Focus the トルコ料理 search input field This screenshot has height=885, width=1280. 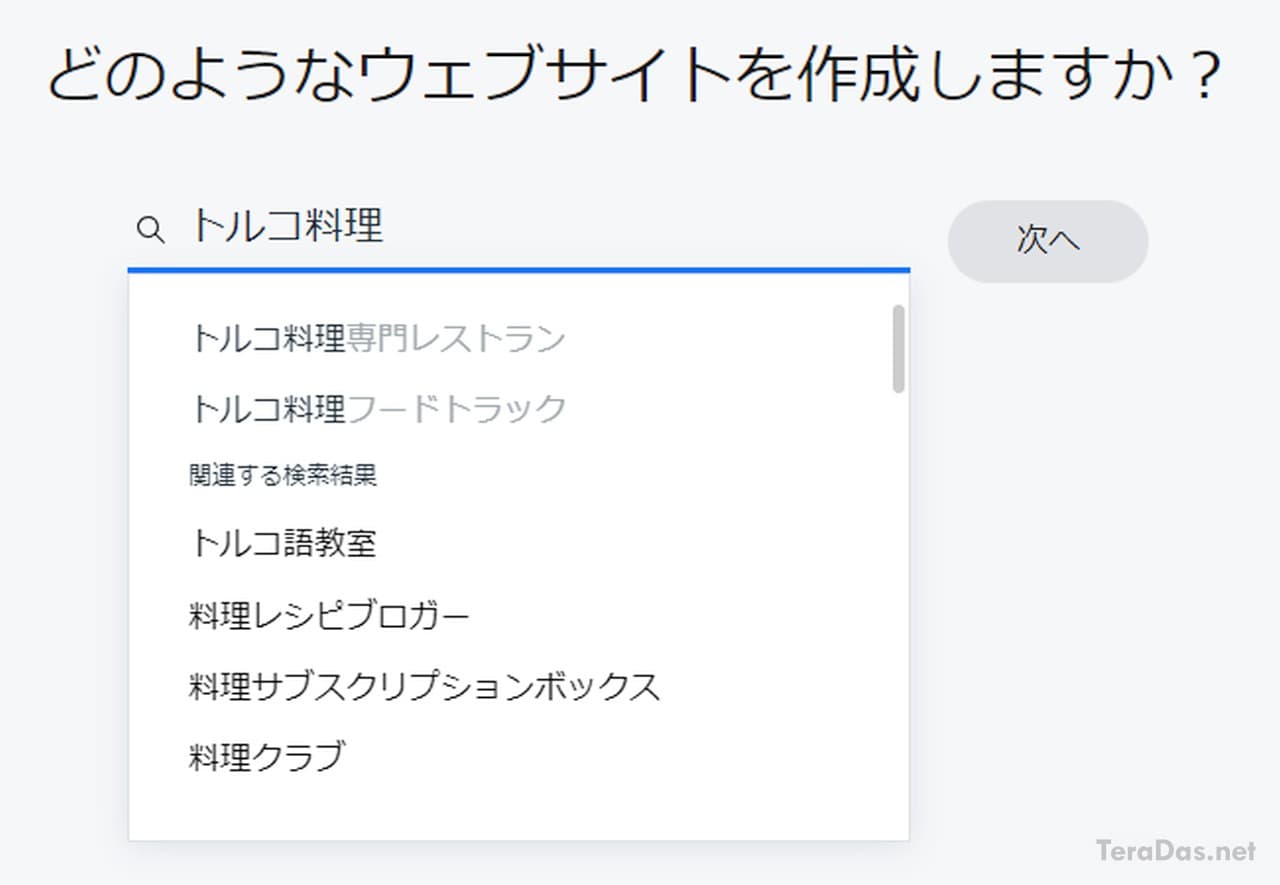point(519,228)
